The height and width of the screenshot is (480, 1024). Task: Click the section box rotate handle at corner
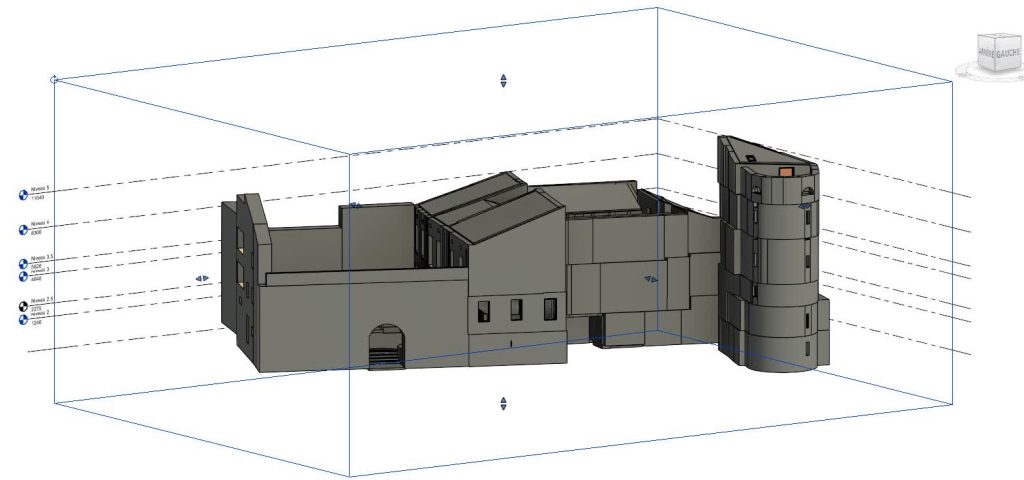coord(55,78)
